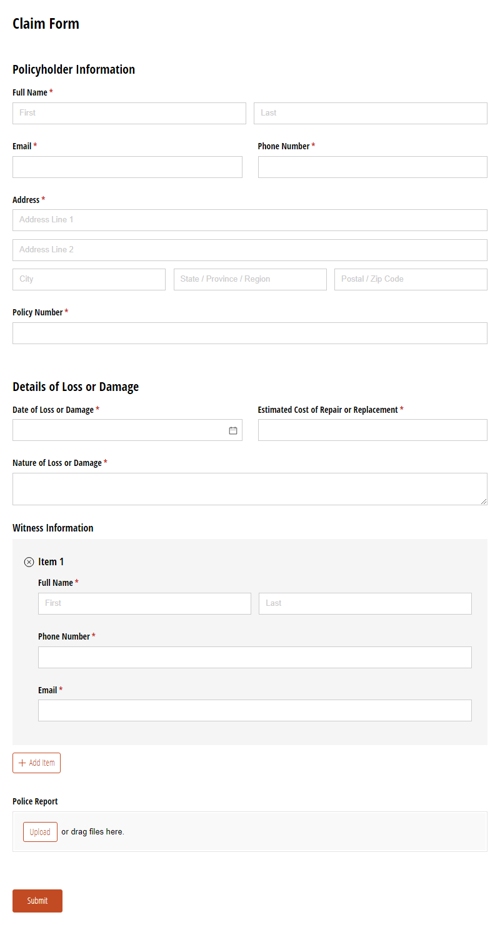Click the "or drag files here." text
500x925 pixels.
click(93, 832)
